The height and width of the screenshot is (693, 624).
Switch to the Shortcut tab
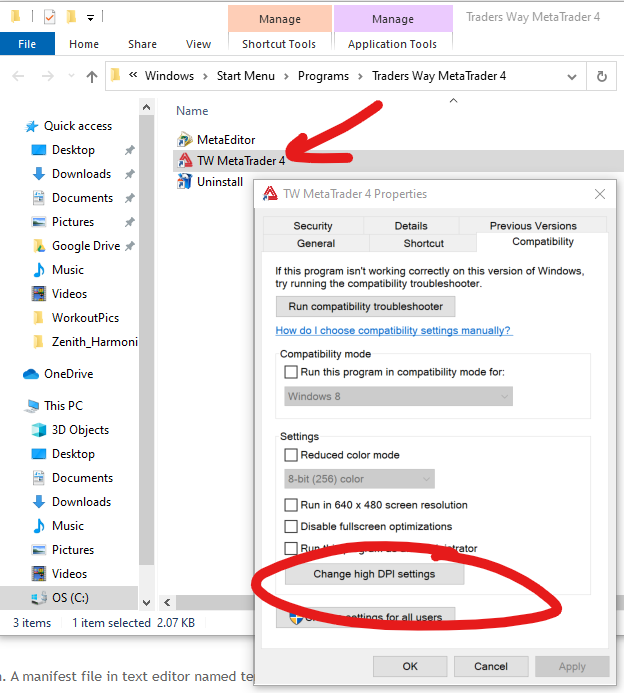pyautogui.click(x=423, y=243)
